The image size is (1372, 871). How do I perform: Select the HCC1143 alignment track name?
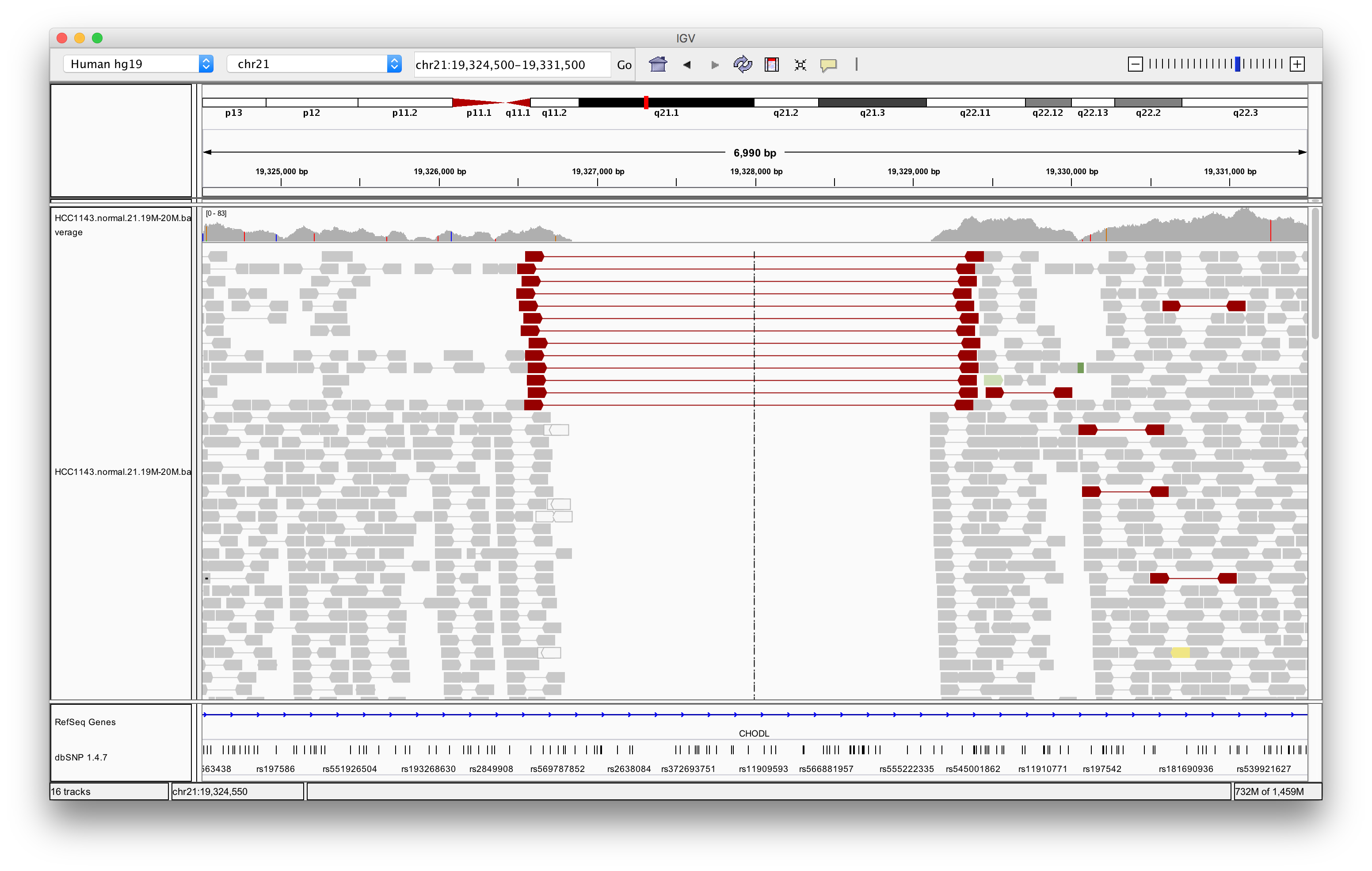pos(122,471)
